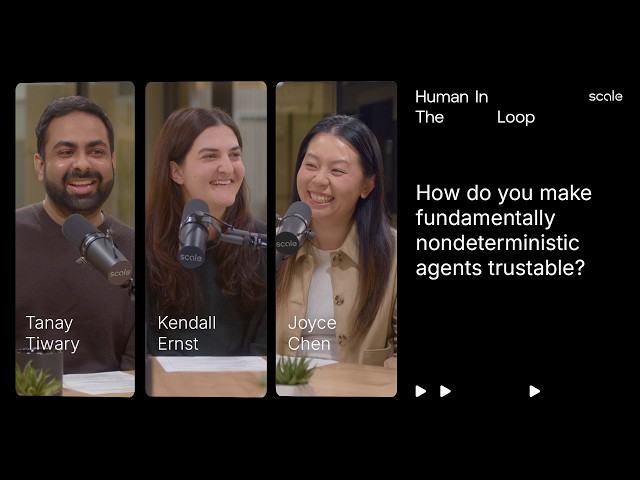Open the Tanay Tiwary video panel

click(x=75, y=239)
